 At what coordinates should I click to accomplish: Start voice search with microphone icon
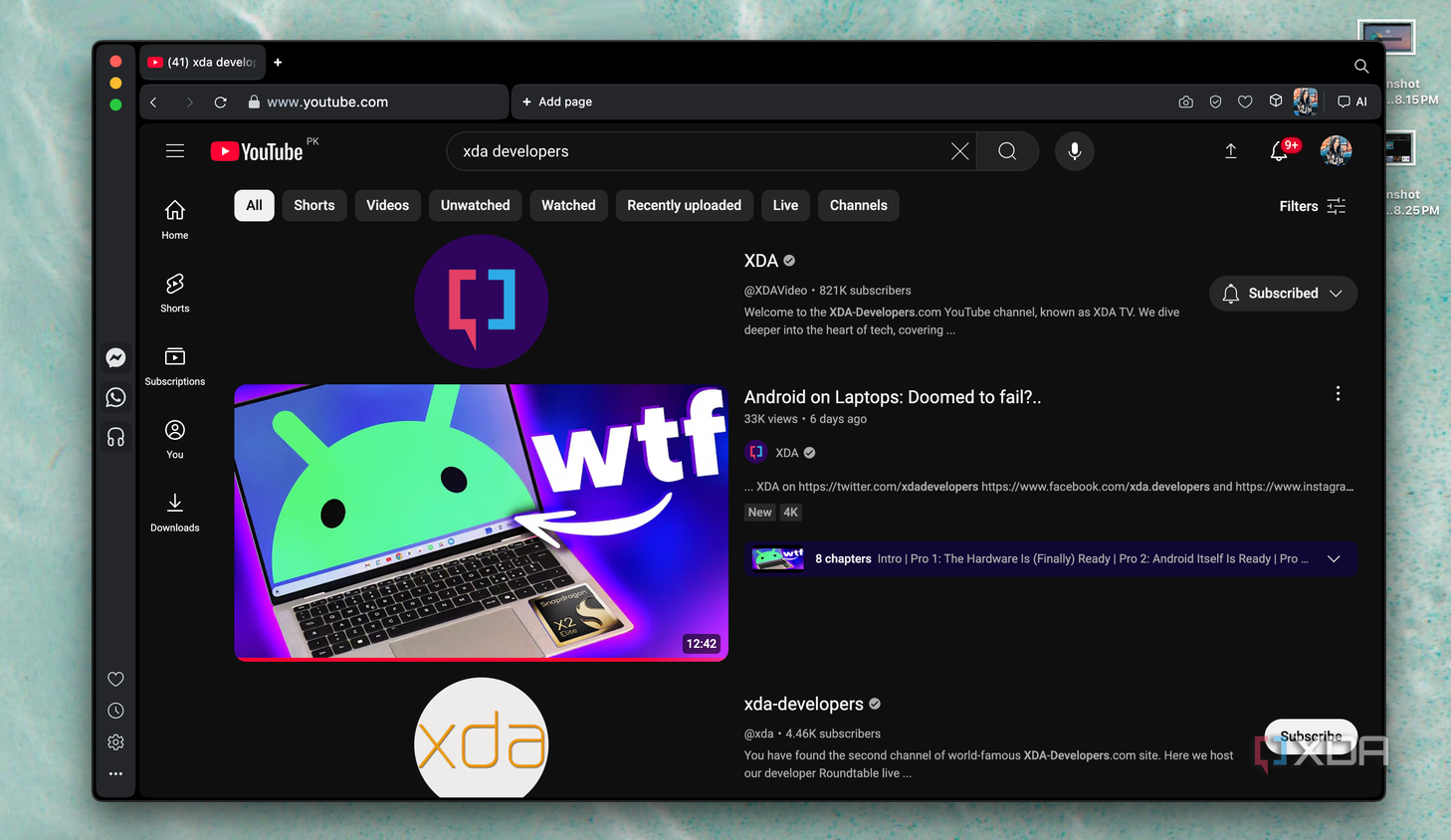[x=1075, y=151]
